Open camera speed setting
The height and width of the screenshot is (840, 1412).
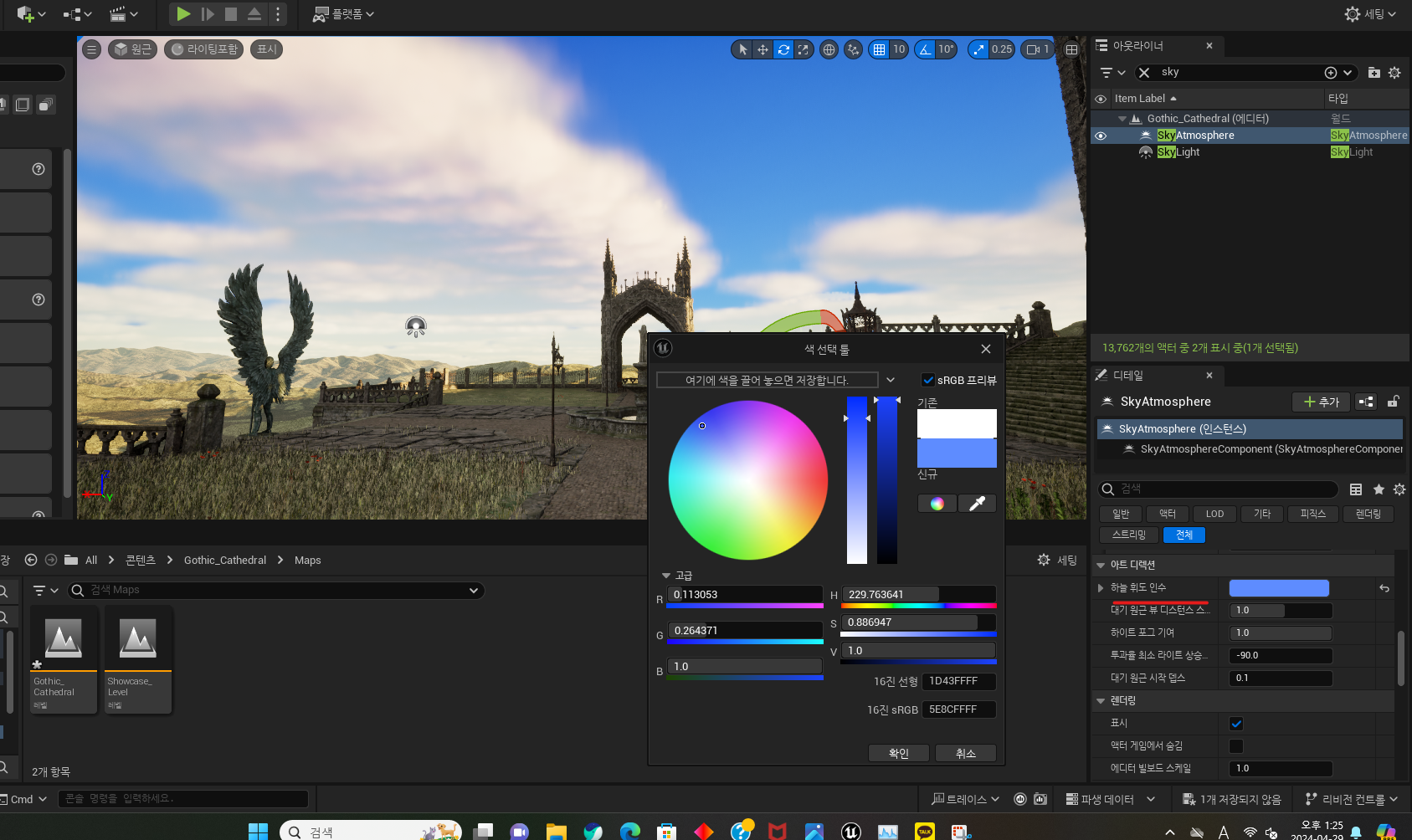click(1038, 49)
